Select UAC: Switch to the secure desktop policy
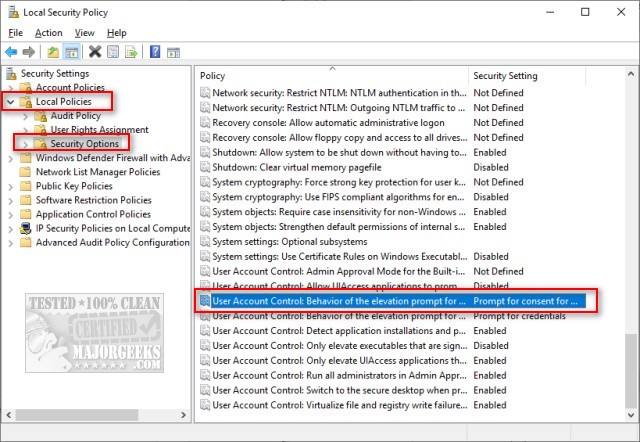This screenshot has height=442, width=640. click(340, 390)
